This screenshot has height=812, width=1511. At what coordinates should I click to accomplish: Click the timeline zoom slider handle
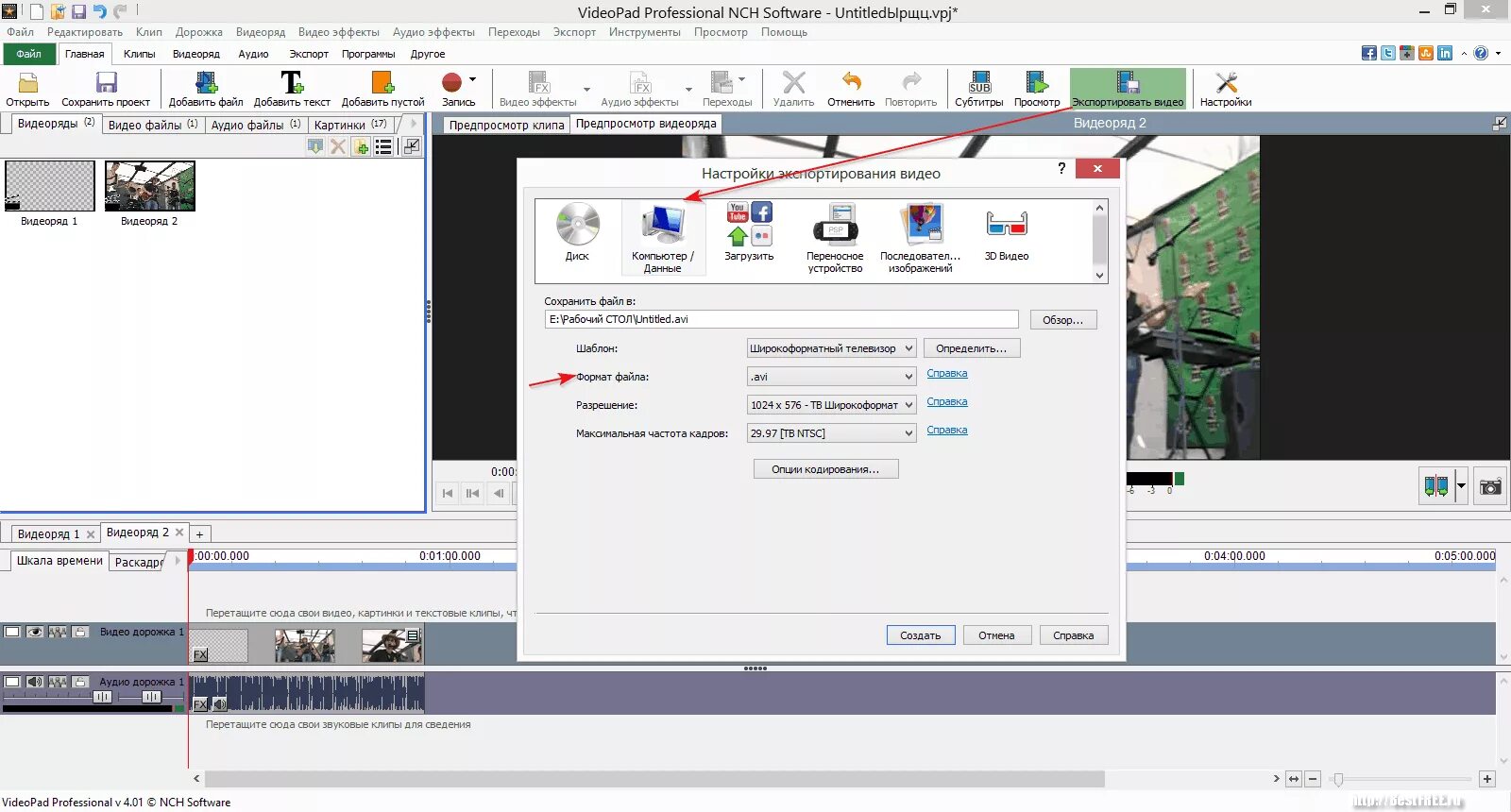[1337, 779]
